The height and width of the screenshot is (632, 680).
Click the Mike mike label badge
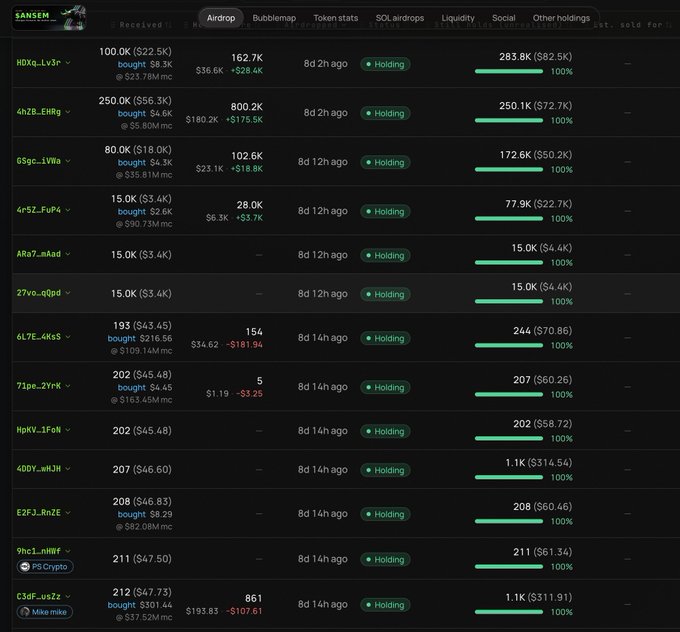coord(45,612)
